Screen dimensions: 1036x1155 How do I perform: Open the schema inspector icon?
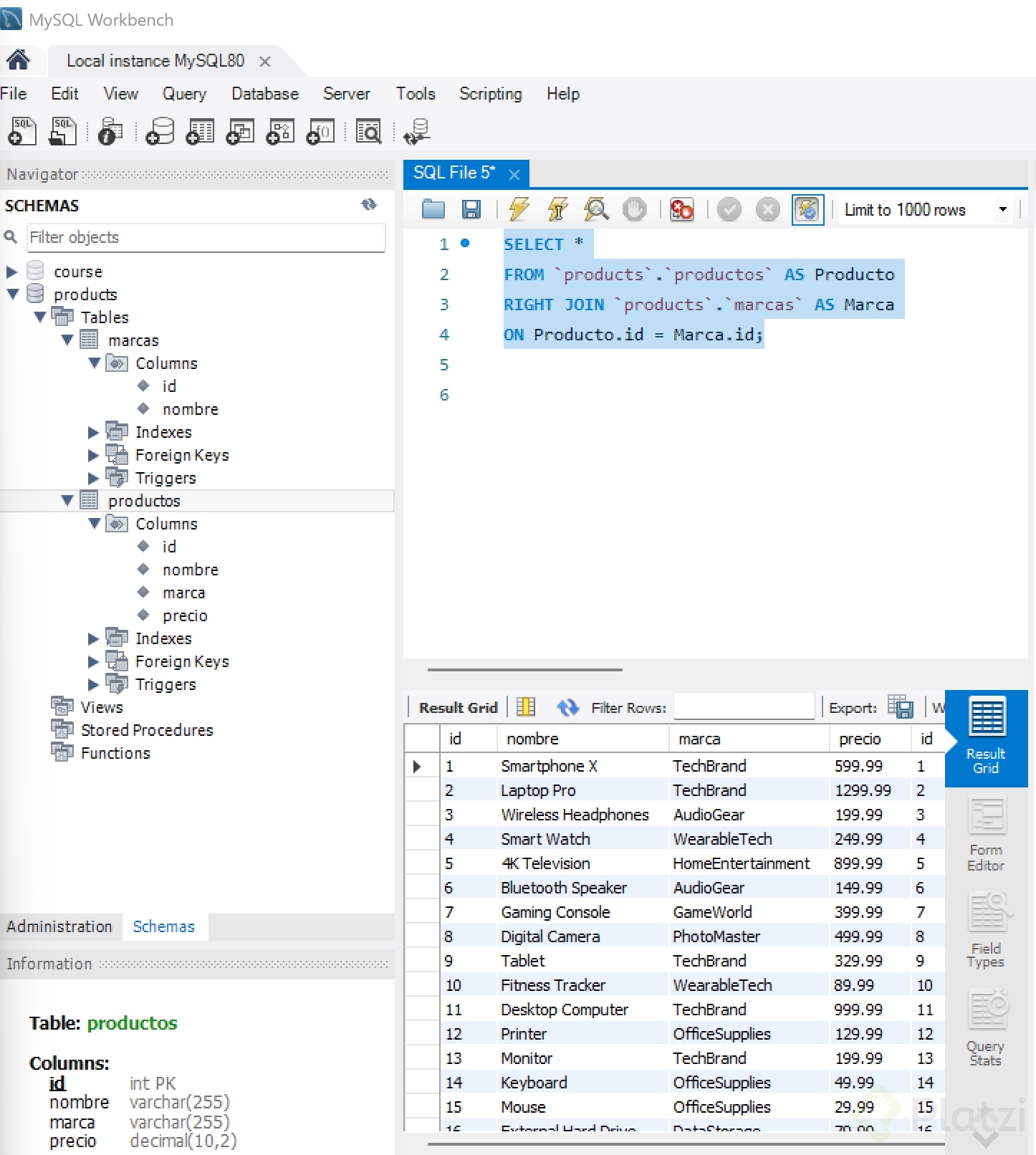coord(110,132)
